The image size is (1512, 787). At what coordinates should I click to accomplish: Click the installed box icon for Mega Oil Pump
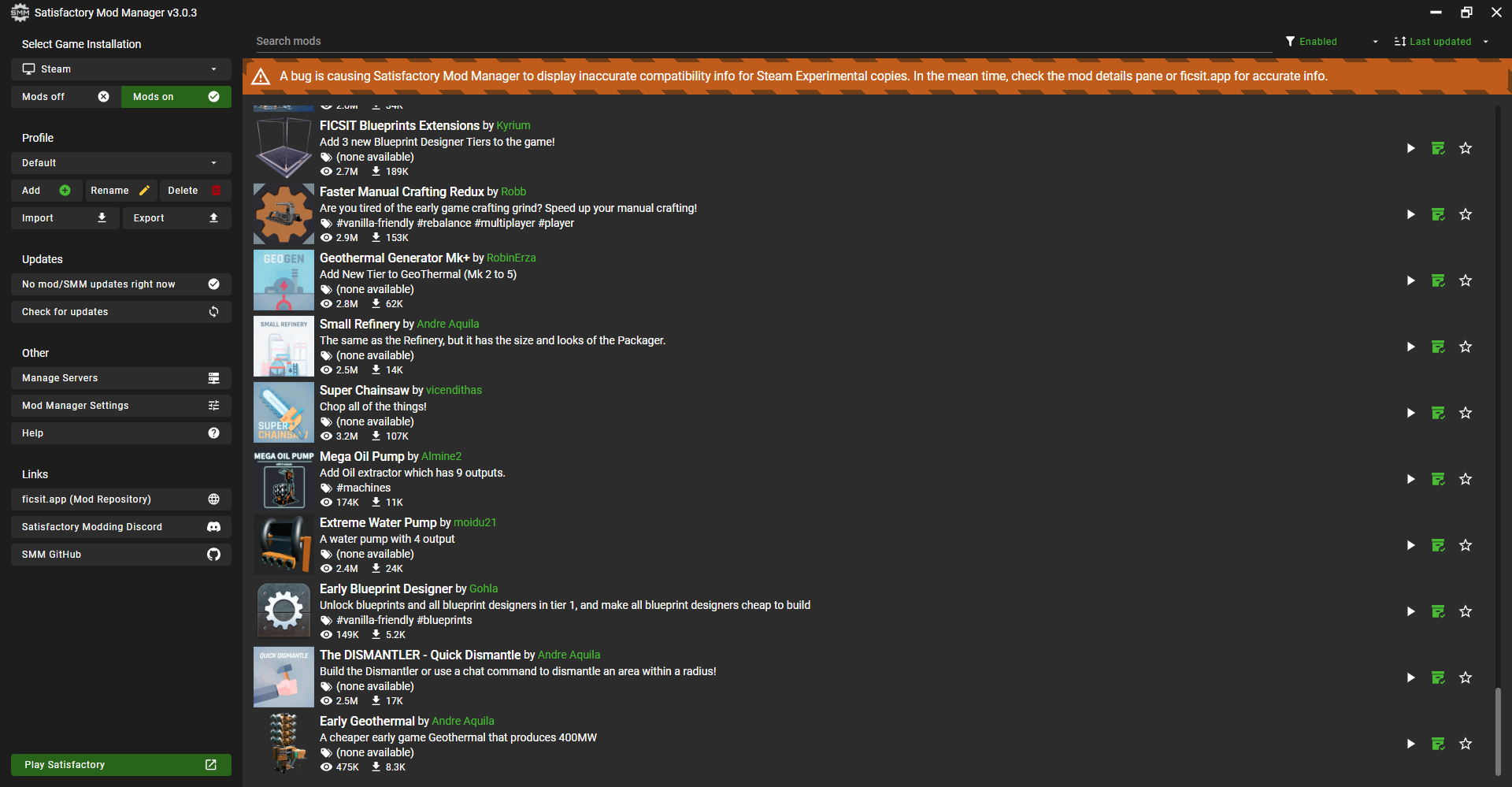coord(1438,479)
